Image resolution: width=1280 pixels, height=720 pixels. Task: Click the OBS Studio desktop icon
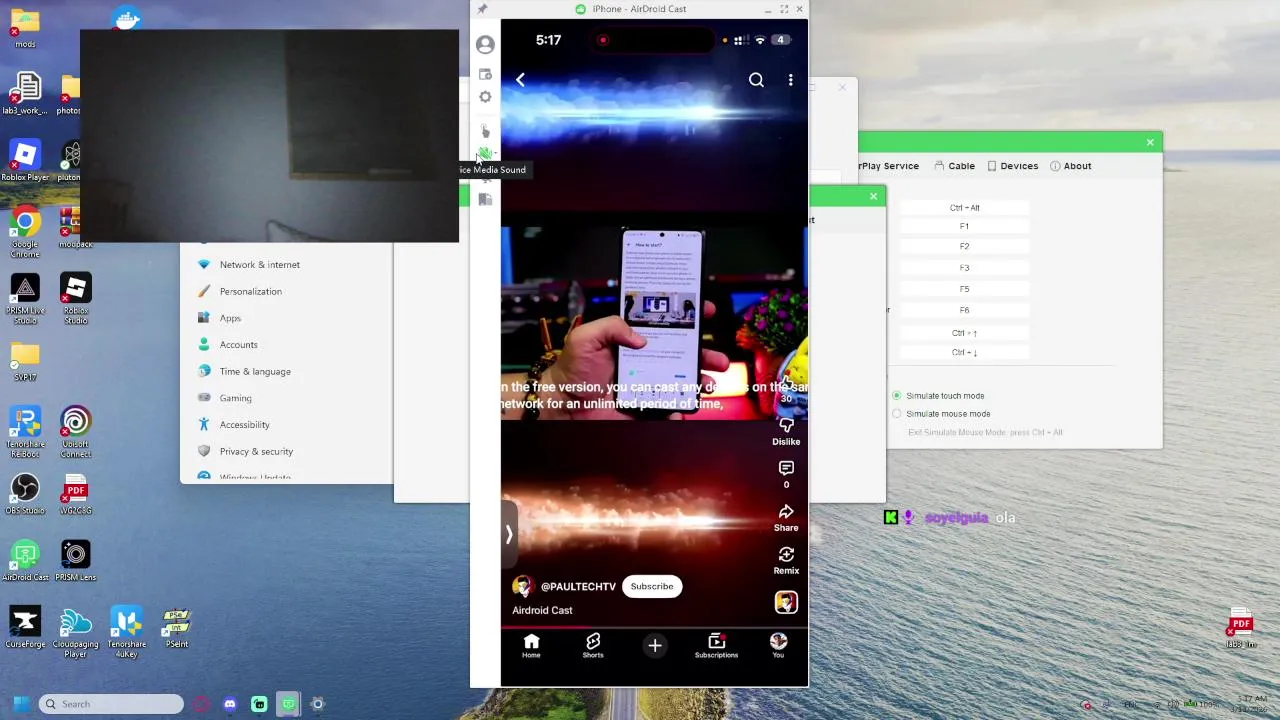click(x=25, y=494)
